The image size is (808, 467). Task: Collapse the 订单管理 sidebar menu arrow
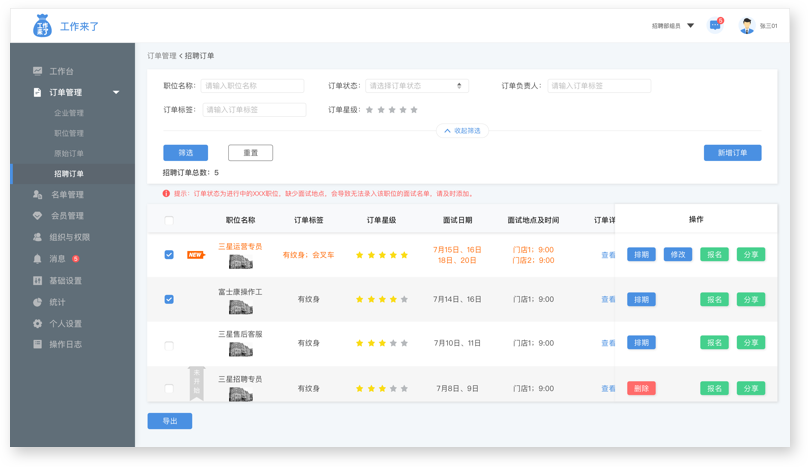[x=116, y=92]
